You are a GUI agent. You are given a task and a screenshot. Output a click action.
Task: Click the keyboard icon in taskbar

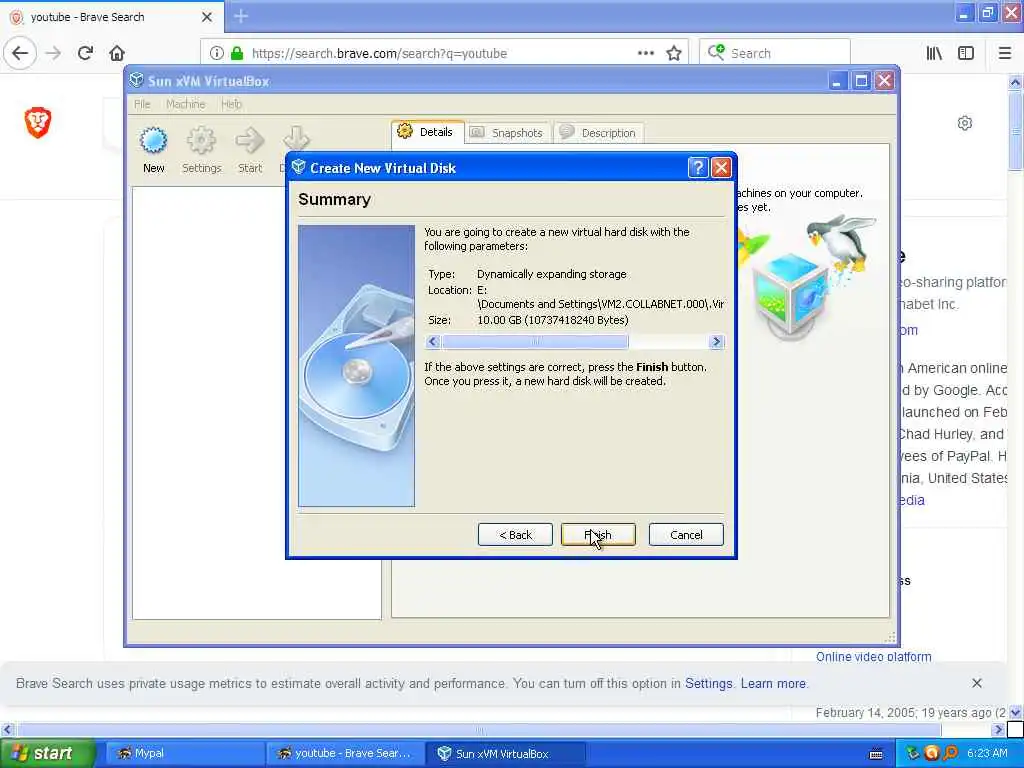coord(876,754)
